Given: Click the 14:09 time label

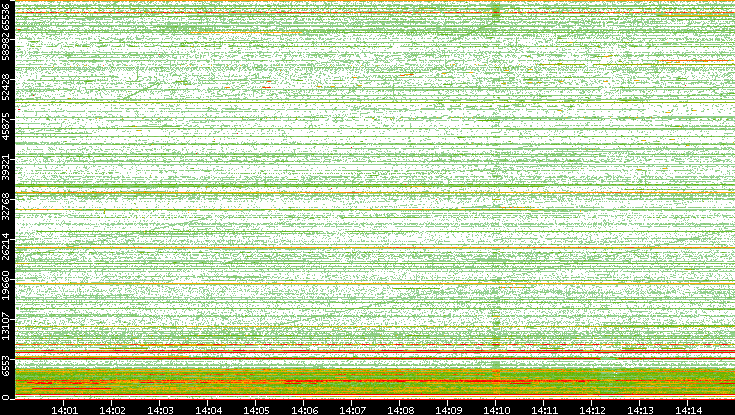Looking at the screenshot, I should pos(448,411).
